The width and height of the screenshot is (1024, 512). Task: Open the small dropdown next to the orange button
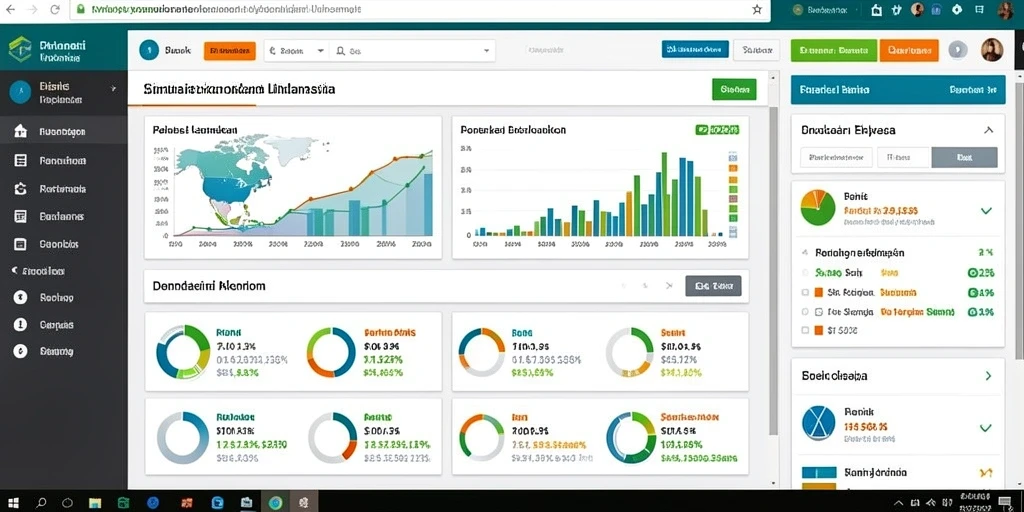pyautogui.click(x=296, y=50)
